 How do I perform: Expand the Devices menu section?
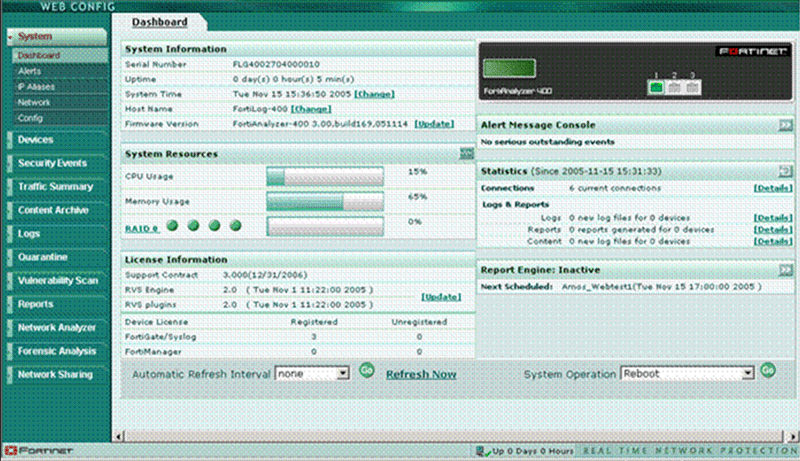57,140
